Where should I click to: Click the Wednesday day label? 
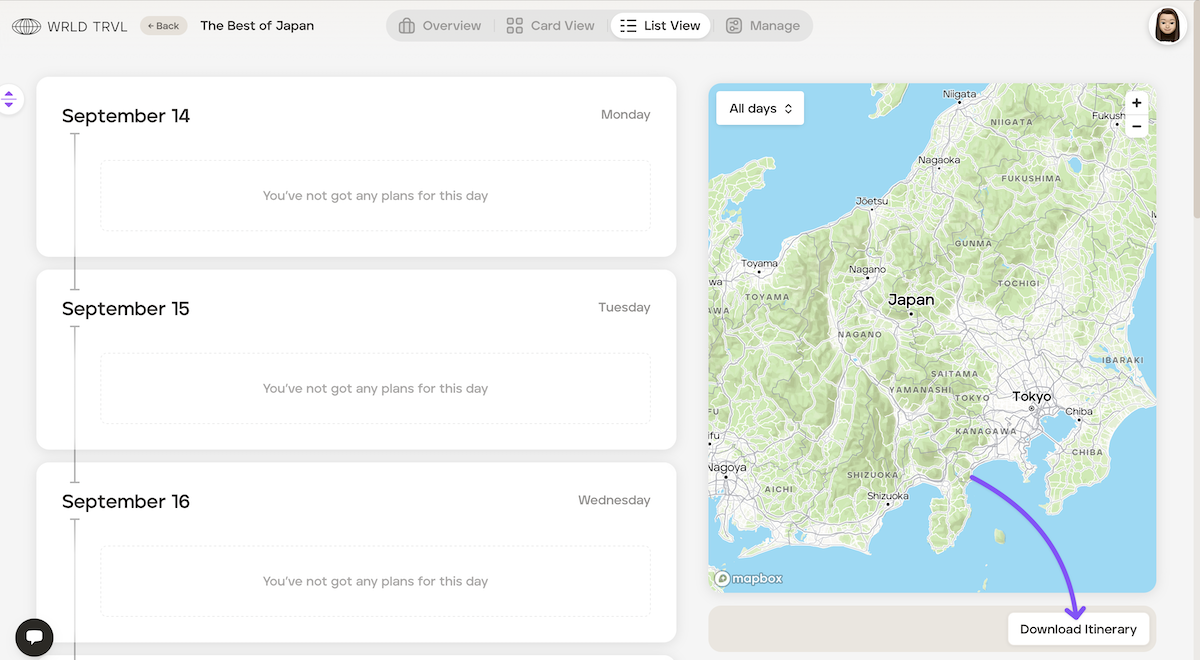tap(614, 501)
